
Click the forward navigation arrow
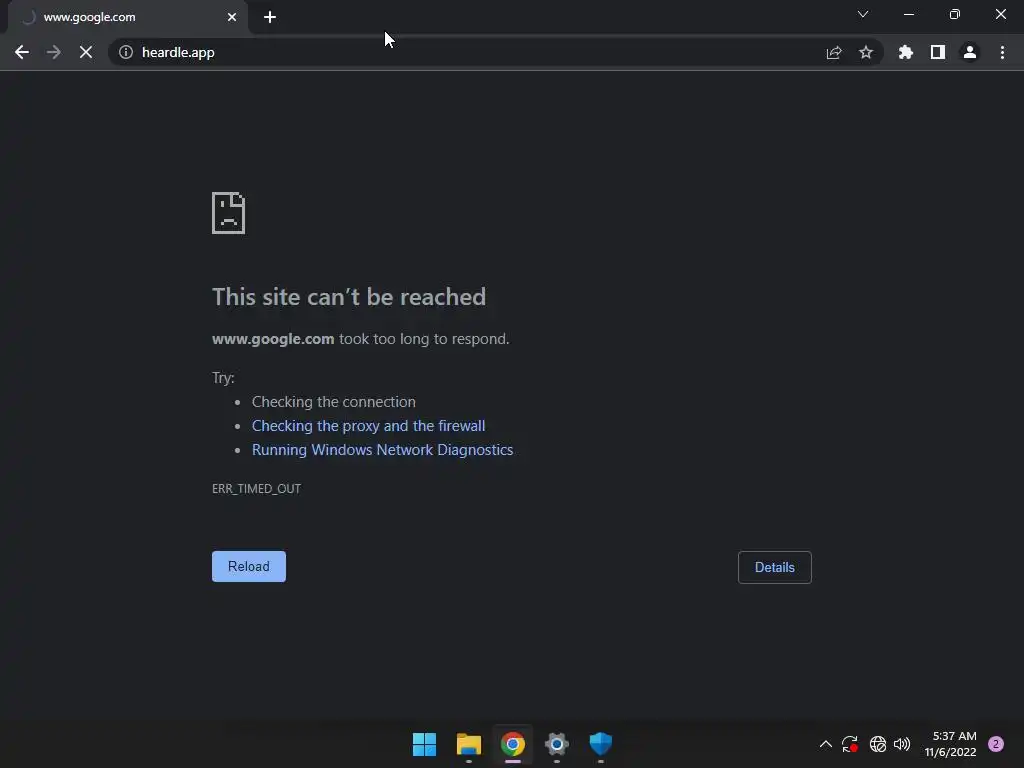[x=54, y=52]
